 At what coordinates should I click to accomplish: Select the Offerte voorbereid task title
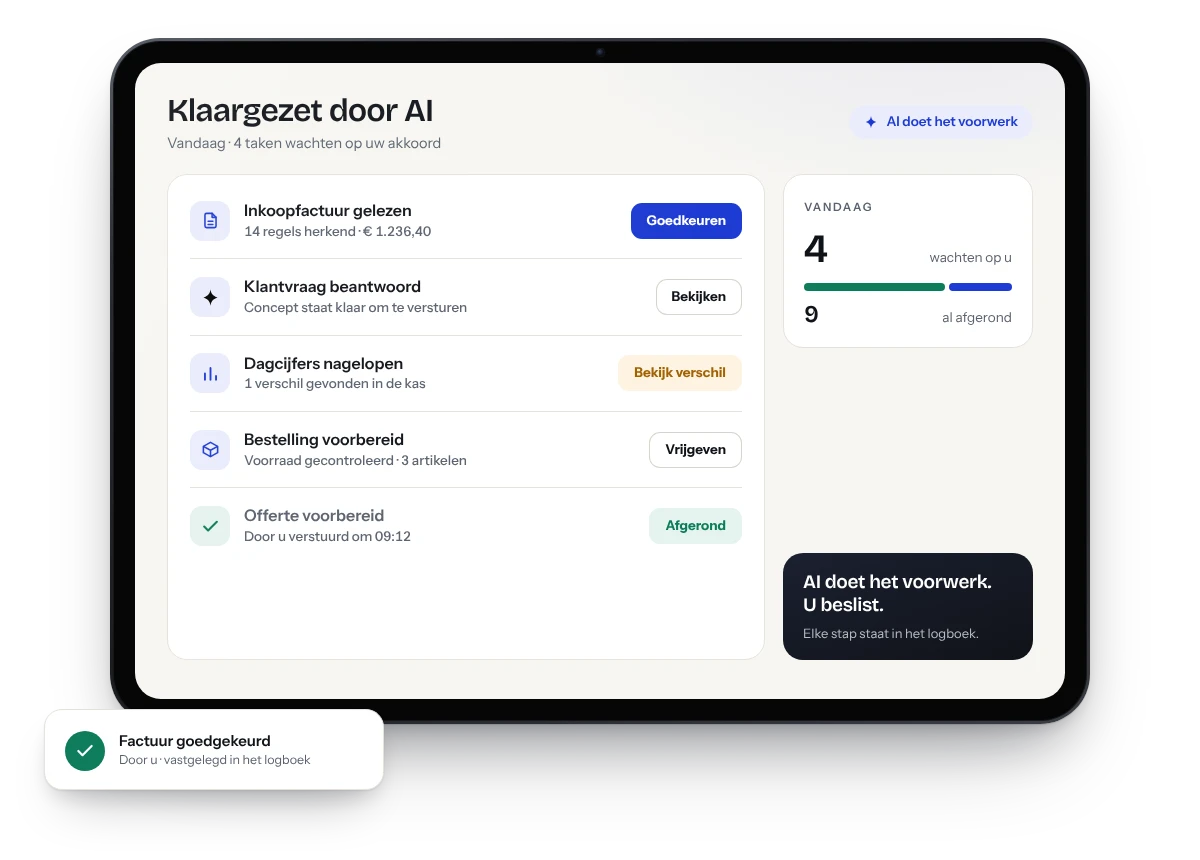click(x=314, y=516)
